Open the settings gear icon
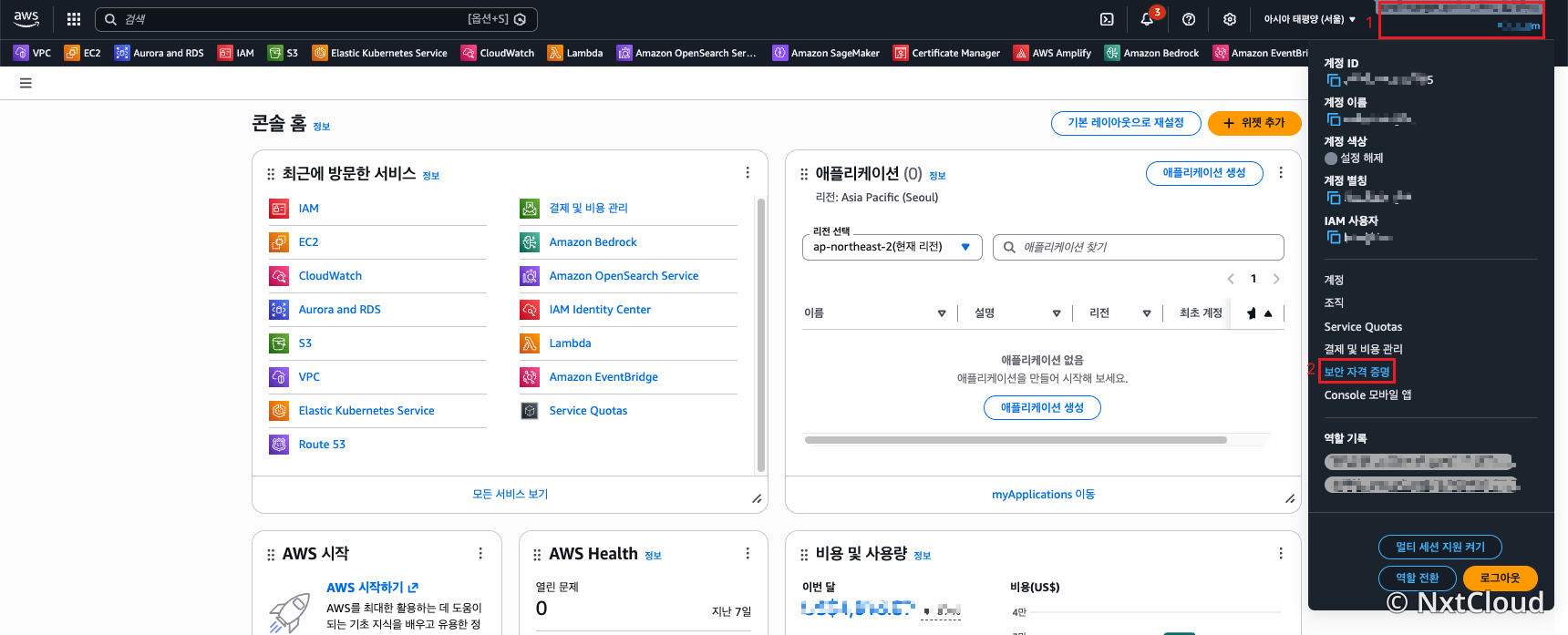The image size is (1568, 635). tap(1230, 19)
